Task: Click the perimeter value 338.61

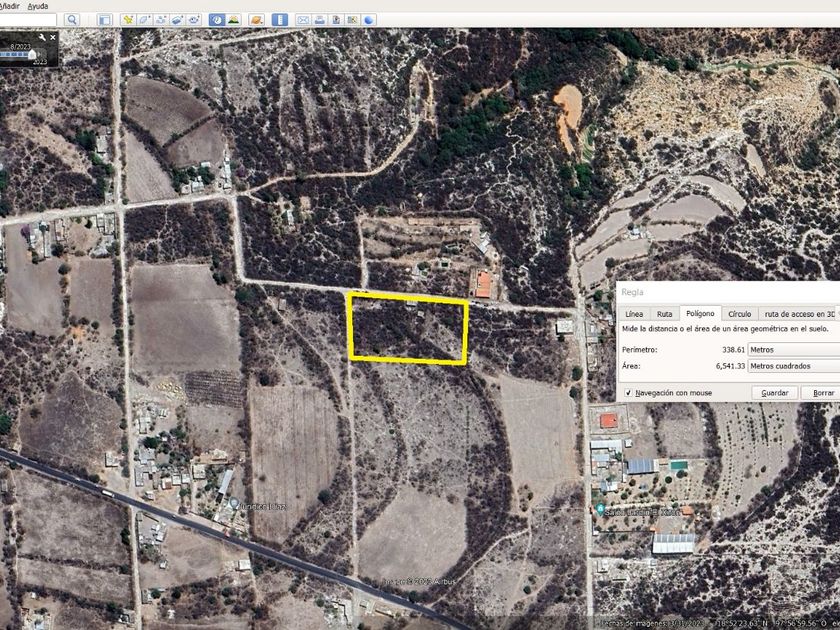Action: coord(733,350)
